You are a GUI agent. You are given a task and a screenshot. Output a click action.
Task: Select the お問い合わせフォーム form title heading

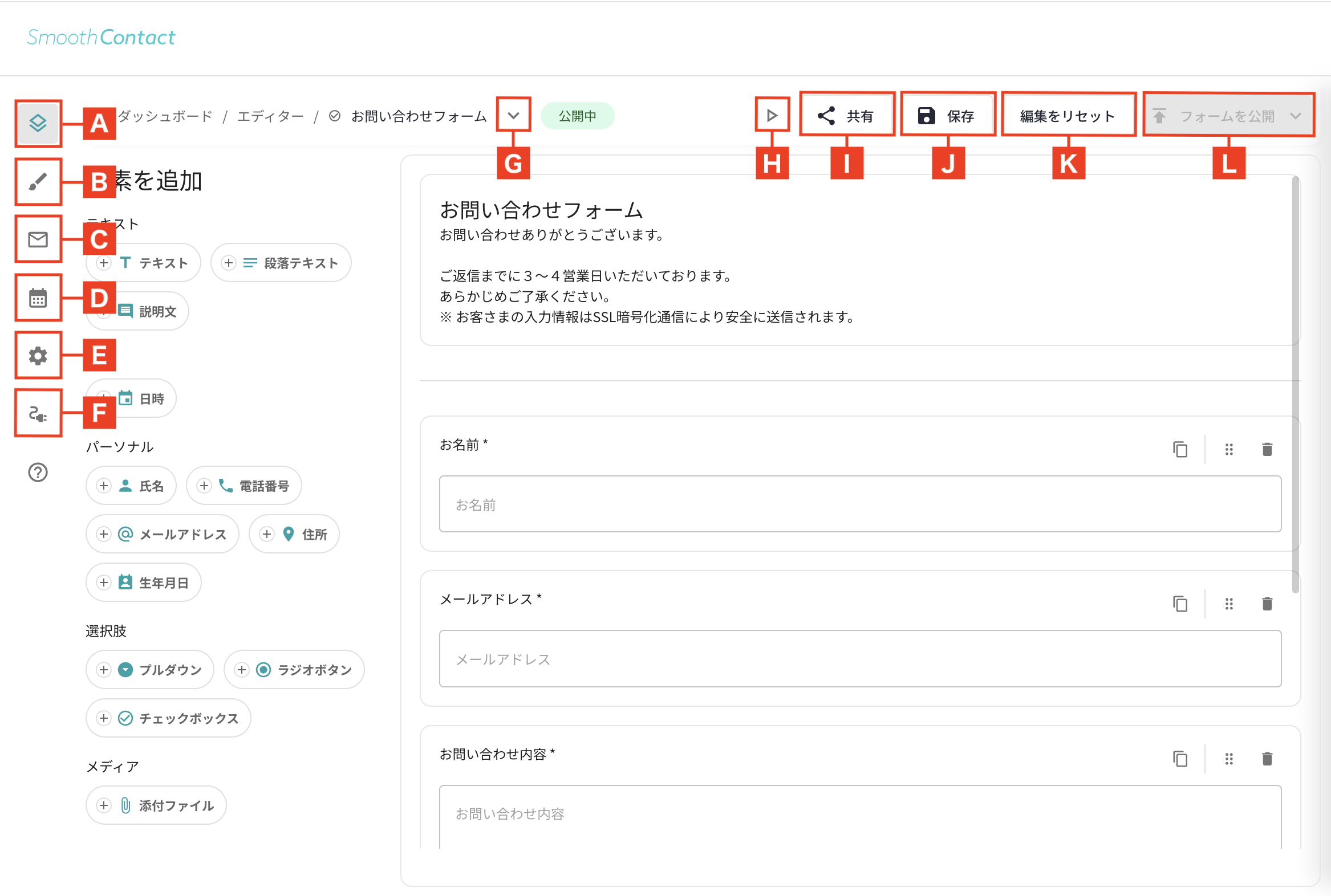click(x=541, y=210)
